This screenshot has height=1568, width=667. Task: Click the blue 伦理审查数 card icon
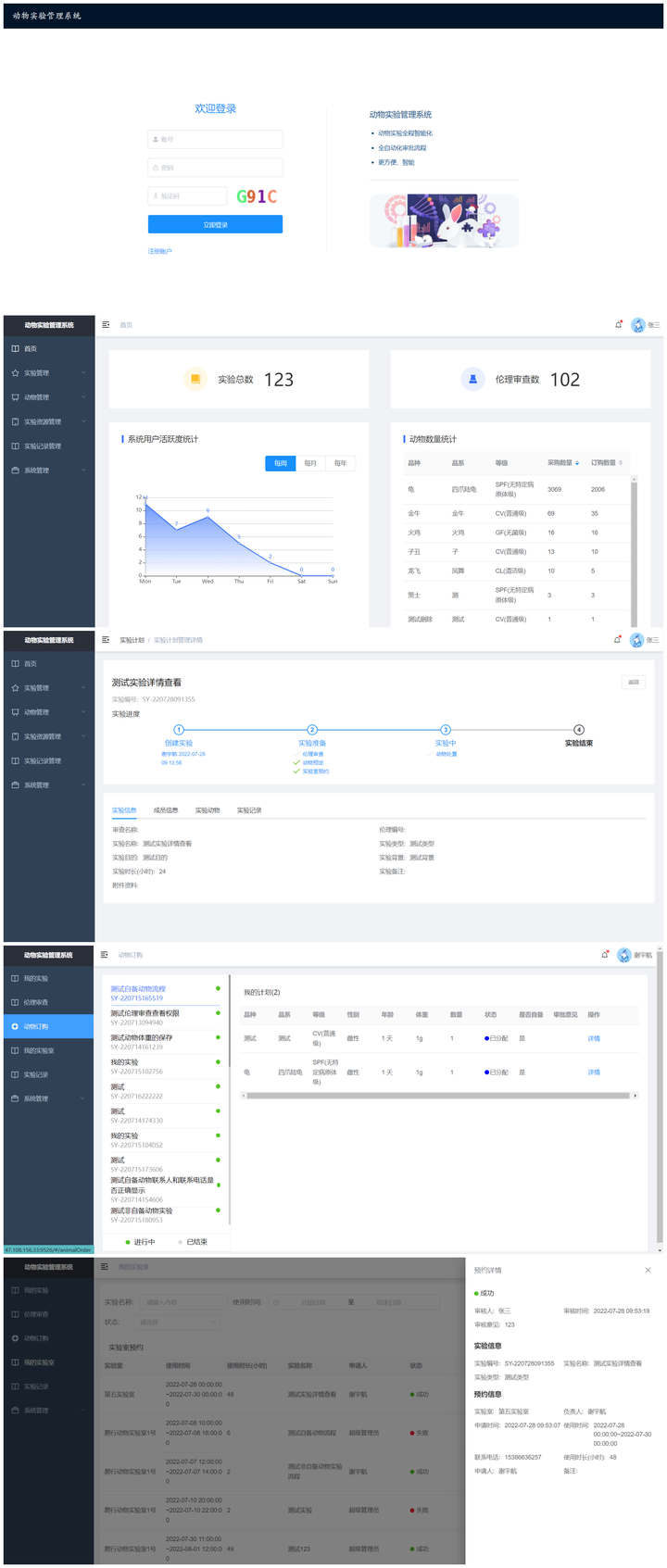tap(472, 379)
